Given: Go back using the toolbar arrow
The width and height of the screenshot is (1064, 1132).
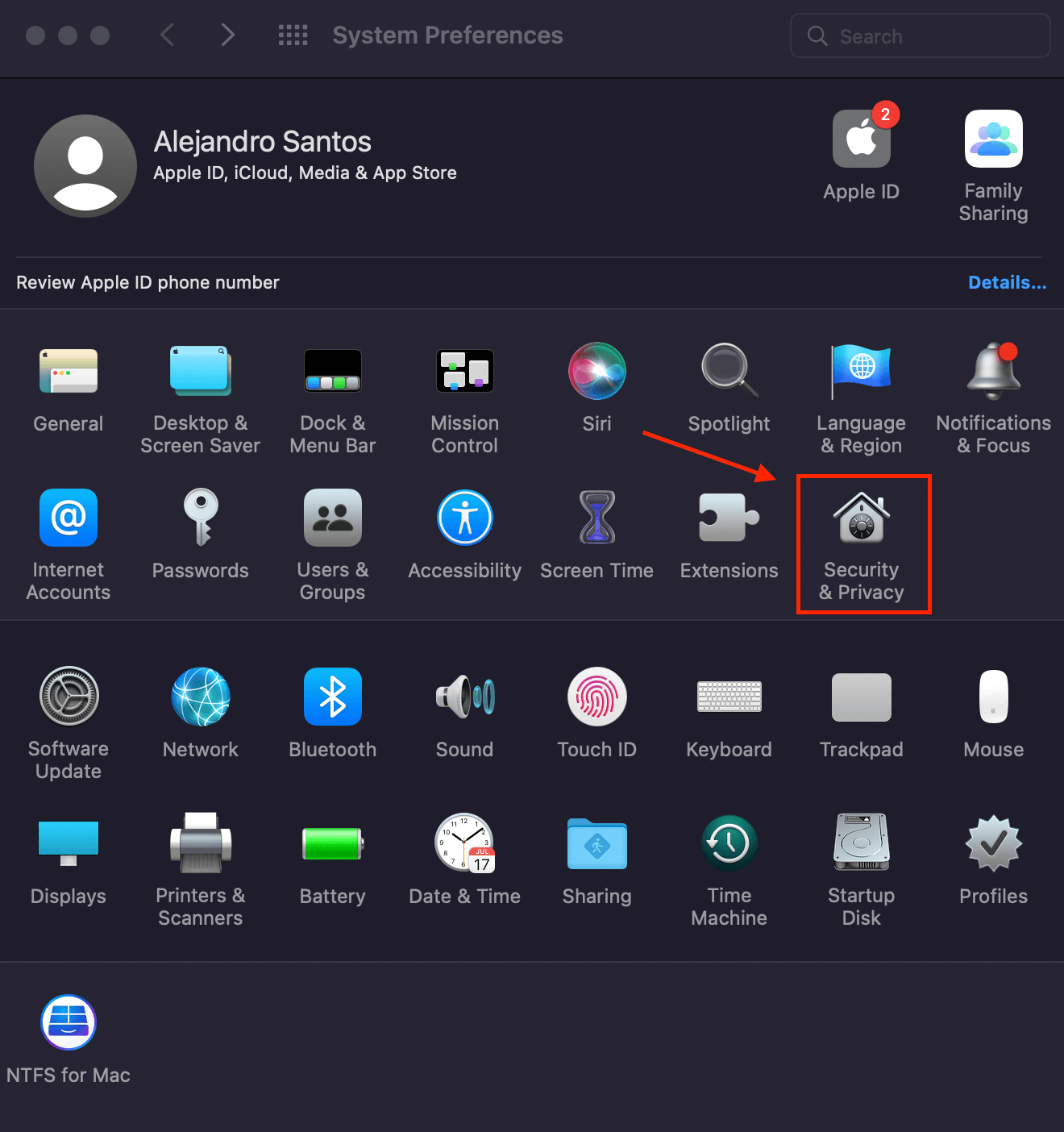Looking at the screenshot, I should pos(168,35).
